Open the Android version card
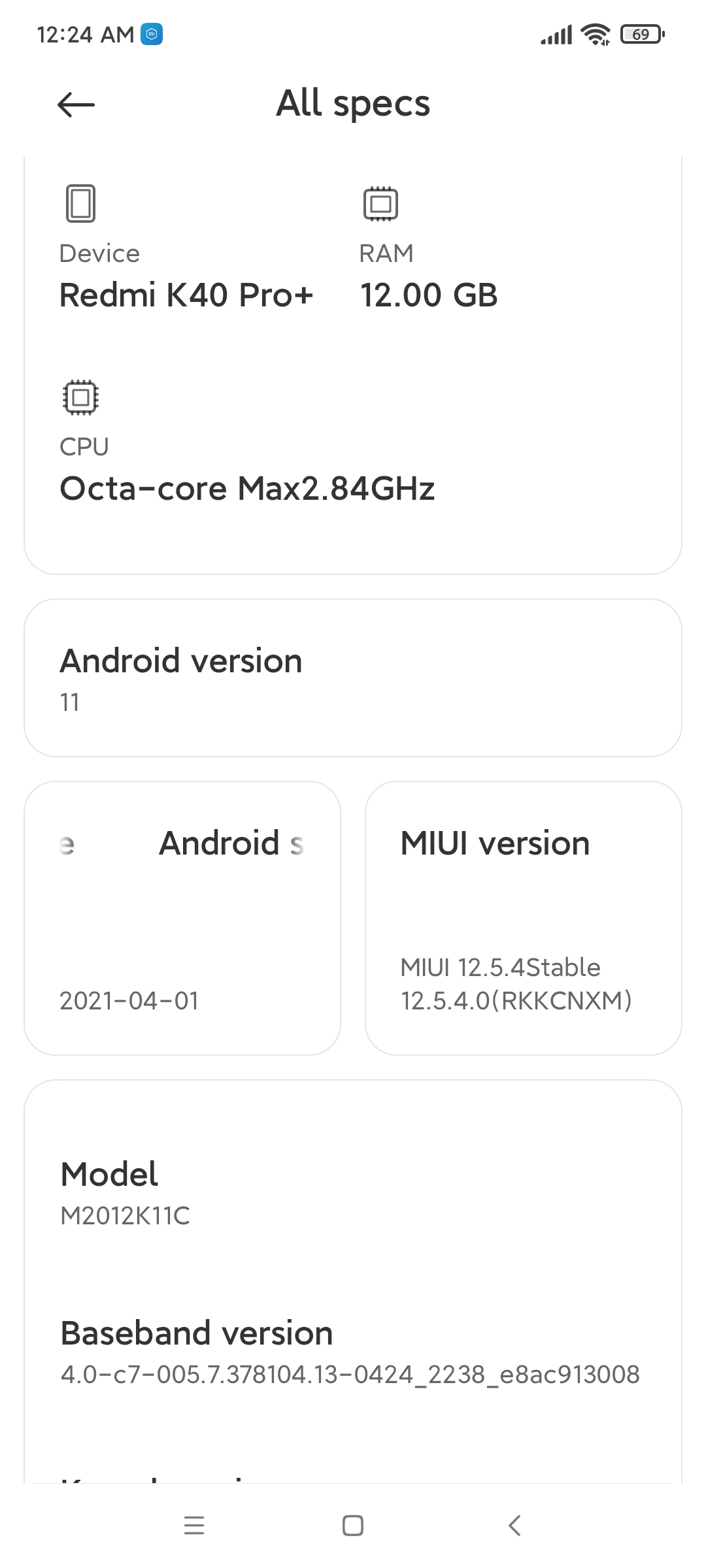Screen dimensions: 706x1568 click(x=353, y=678)
